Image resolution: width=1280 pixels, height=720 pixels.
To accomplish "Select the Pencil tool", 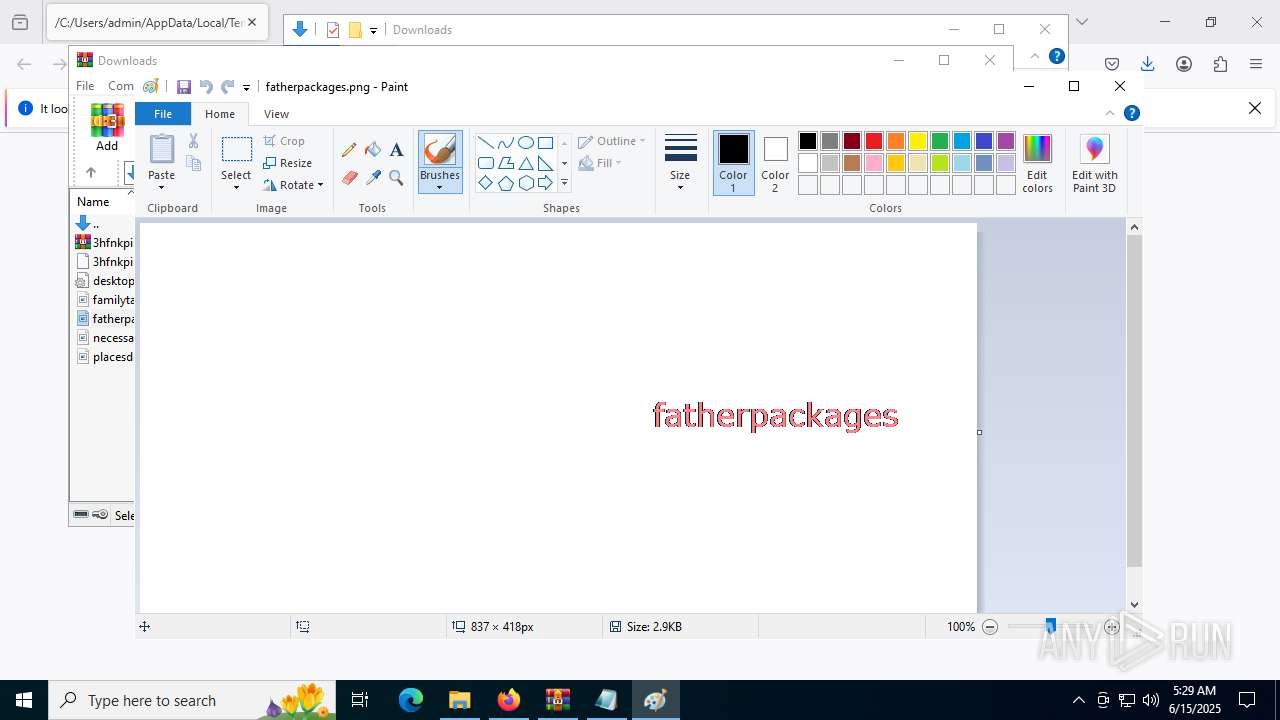I will [x=349, y=150].
